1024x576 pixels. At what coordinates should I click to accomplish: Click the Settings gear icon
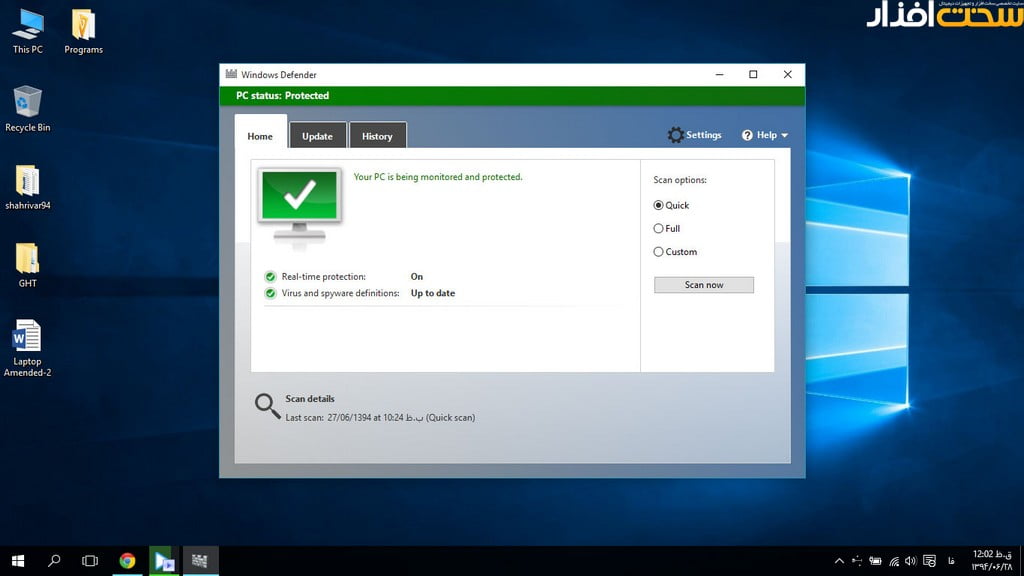(677, 135)
